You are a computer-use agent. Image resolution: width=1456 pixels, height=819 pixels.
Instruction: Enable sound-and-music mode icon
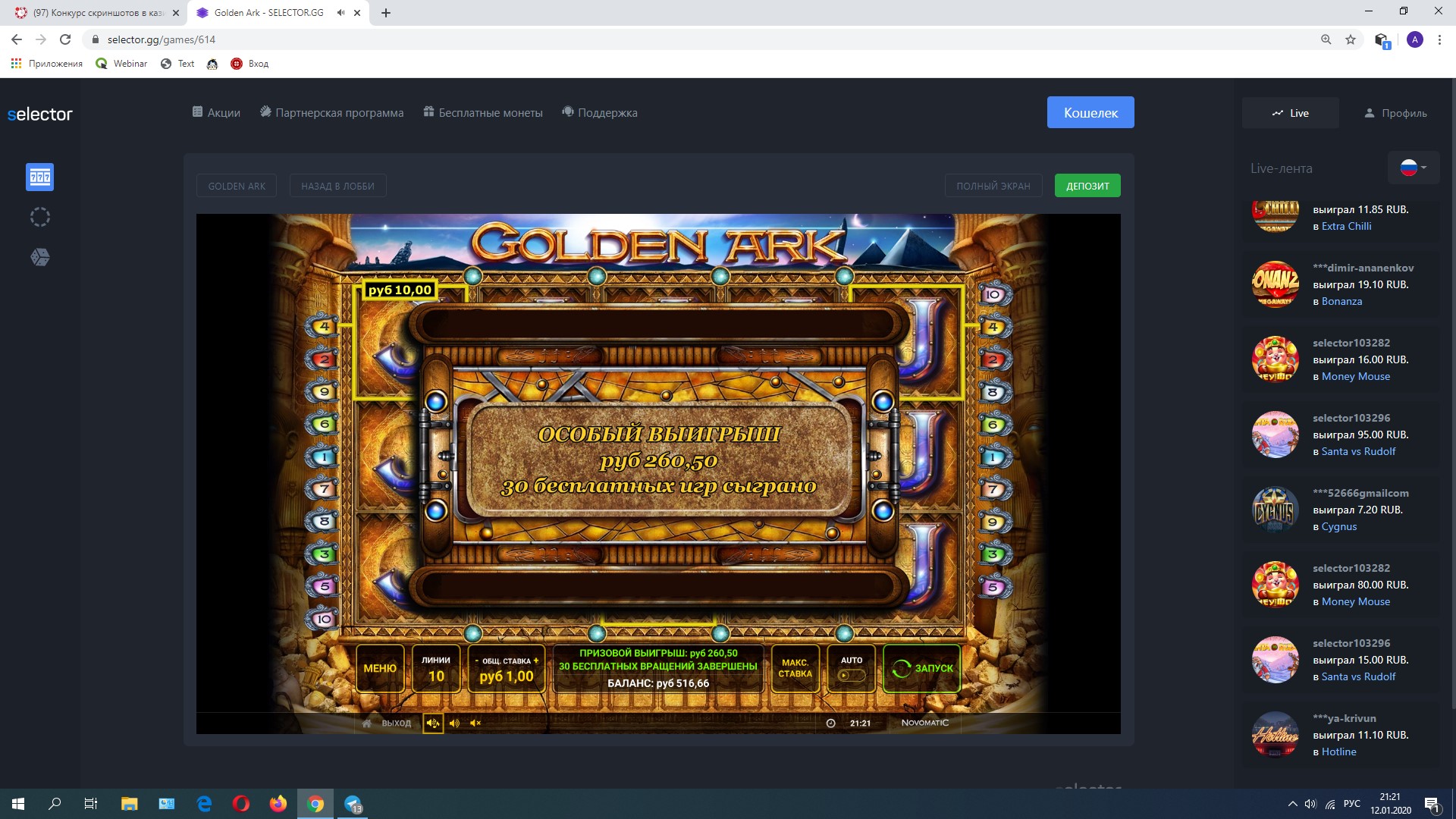[433, 723]
